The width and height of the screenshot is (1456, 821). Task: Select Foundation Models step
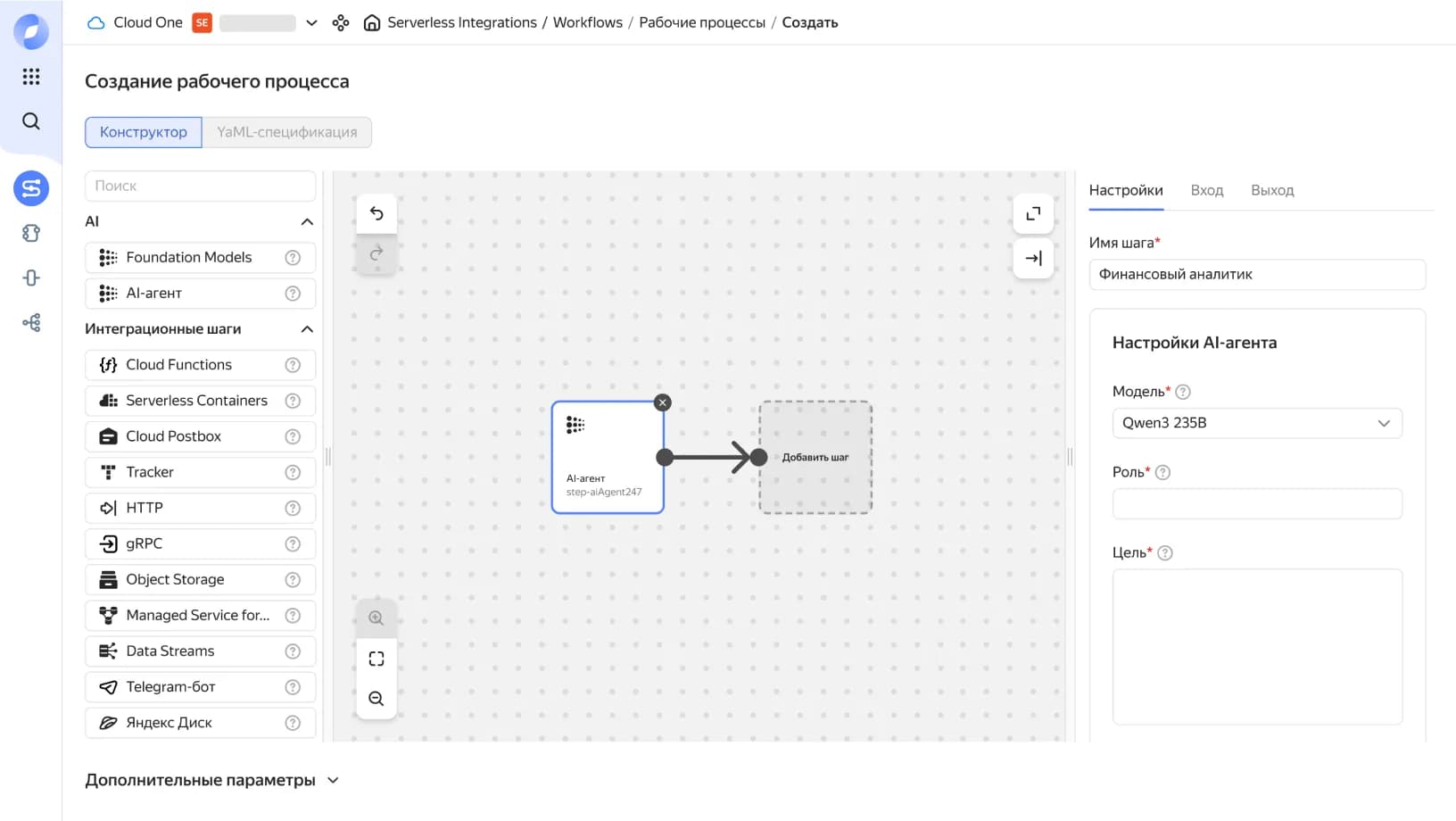(201, 257)
